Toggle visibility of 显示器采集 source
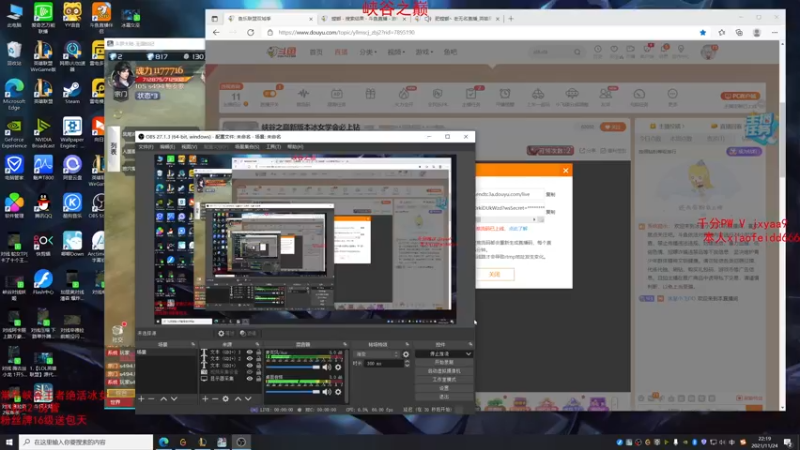The height and width of the screenshot is (450, 800). pos(249,379)
